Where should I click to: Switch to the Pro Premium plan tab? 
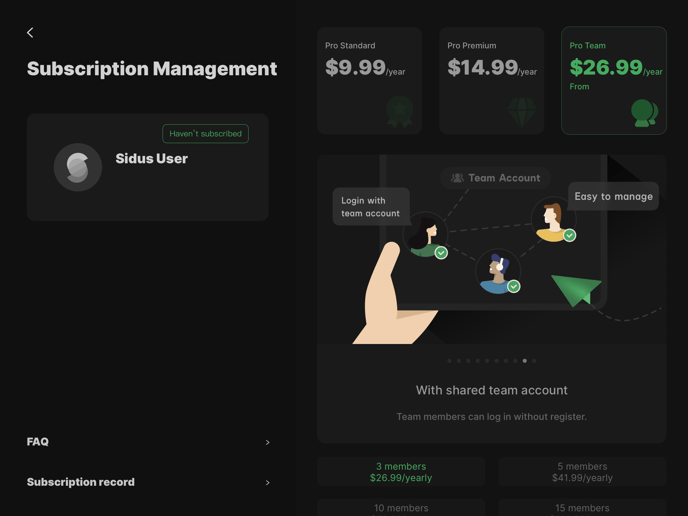click(491, 80)
